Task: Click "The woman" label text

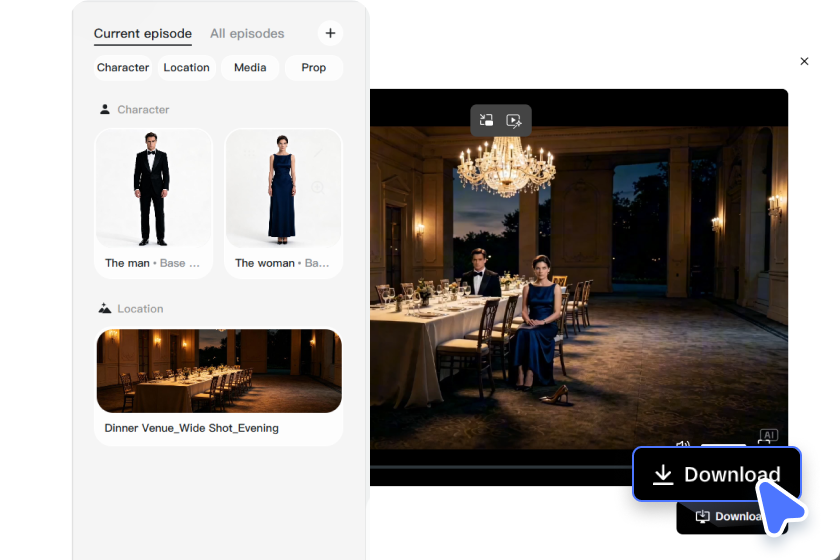Action: coord(265,263)
